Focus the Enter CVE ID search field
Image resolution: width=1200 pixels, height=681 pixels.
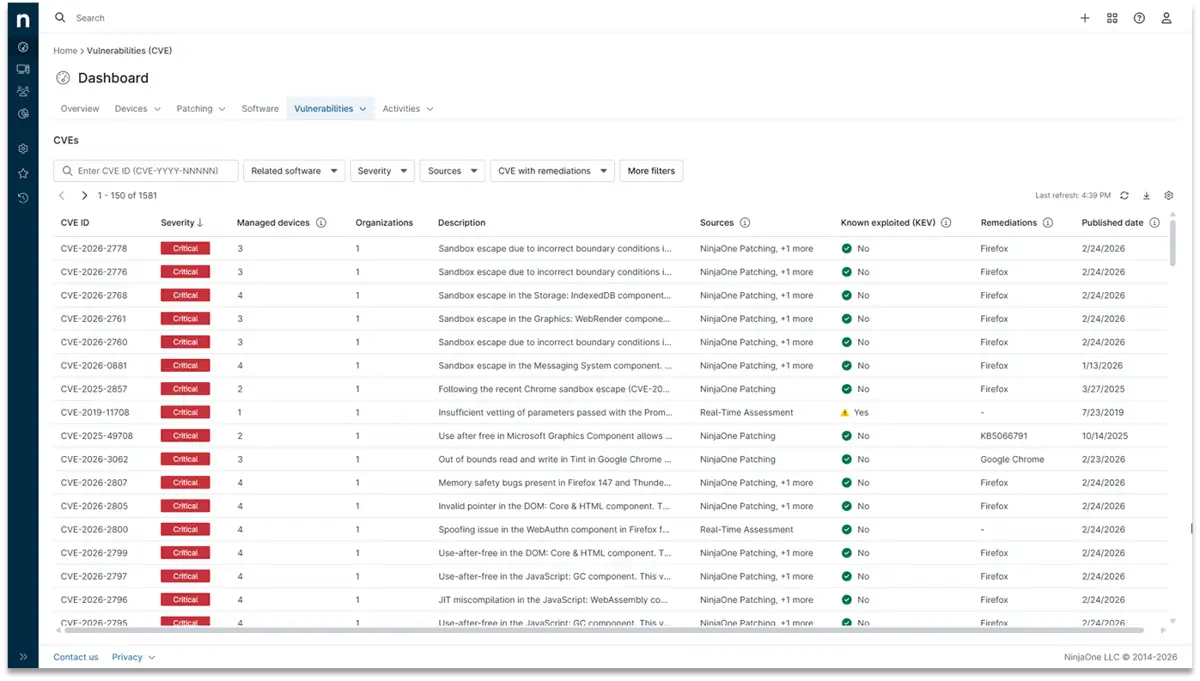(146, 171)
